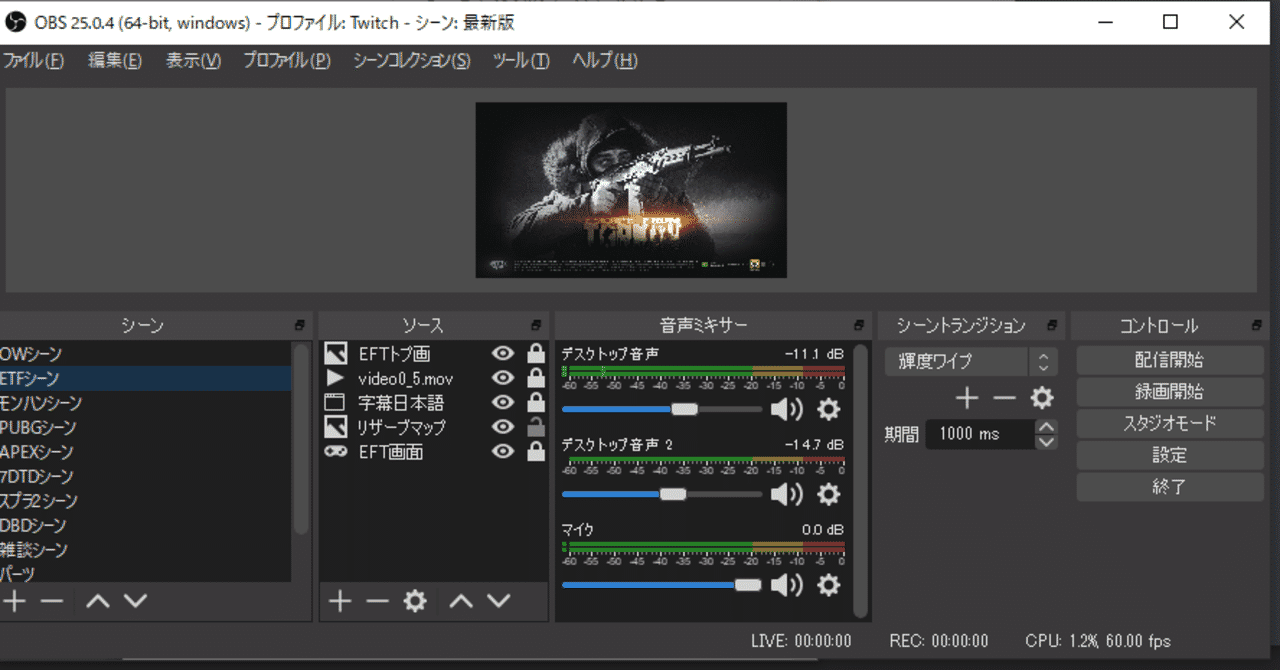
Task: Open 設定 settings
Action: [1170, 455]
